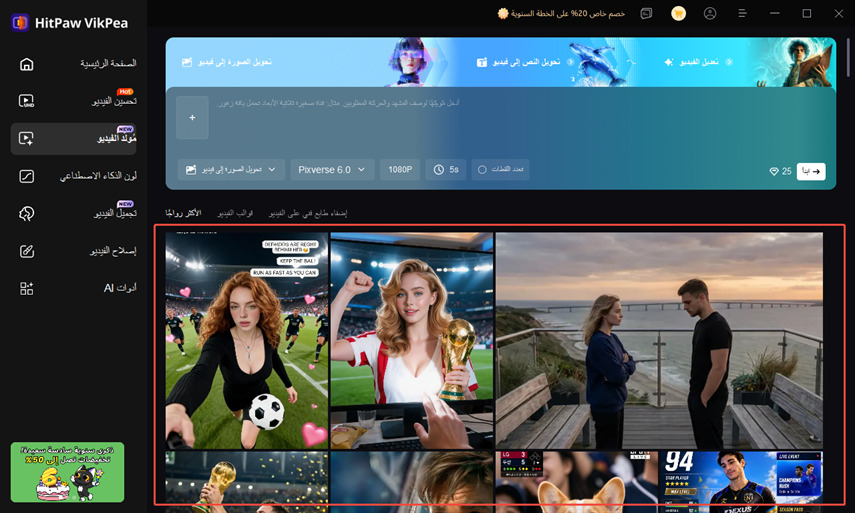Open the Home page sidebar icon
Image resolution: width=855 pixels, height=513 pixels.
coord(26,64)
